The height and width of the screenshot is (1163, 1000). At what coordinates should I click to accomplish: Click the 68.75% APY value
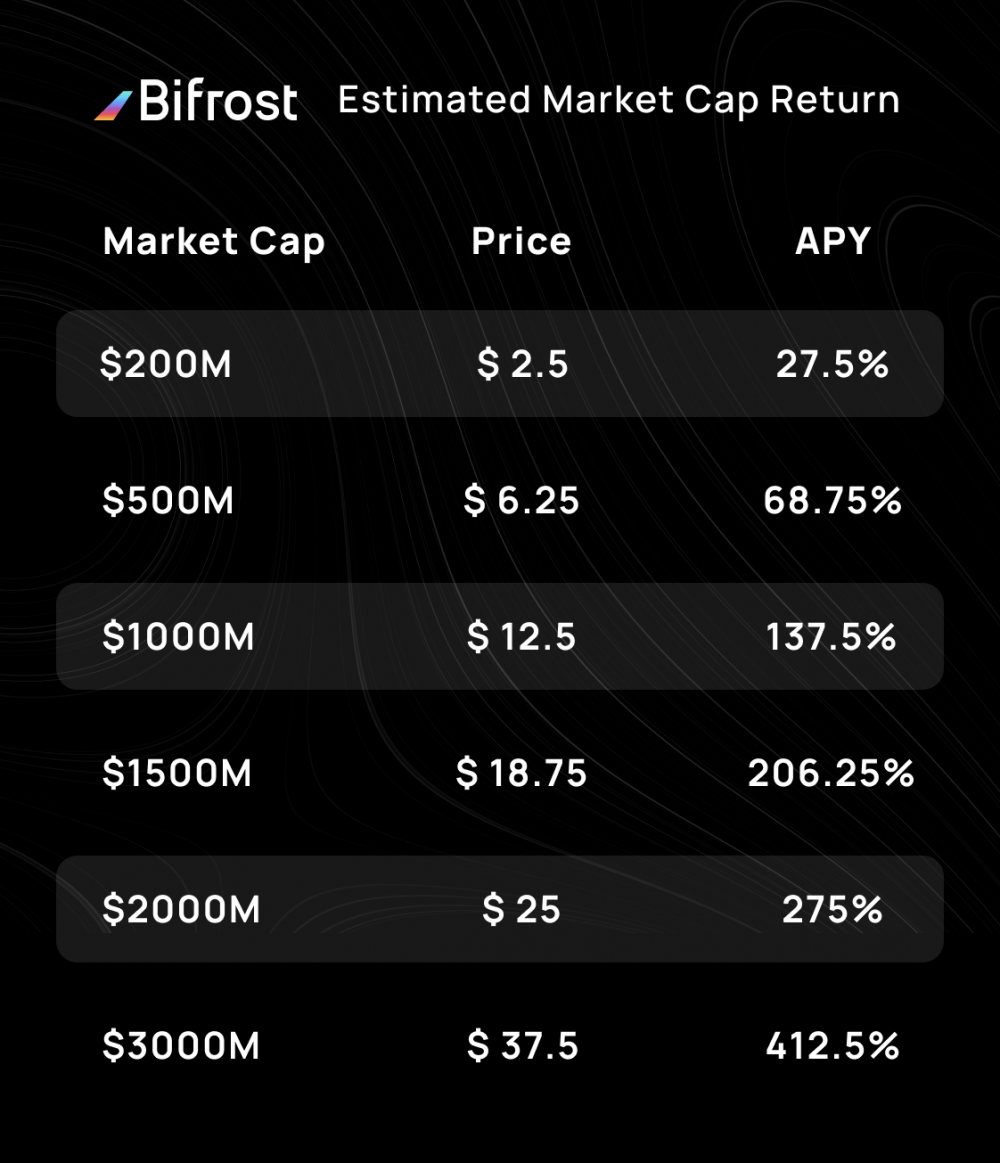[832, 501]
